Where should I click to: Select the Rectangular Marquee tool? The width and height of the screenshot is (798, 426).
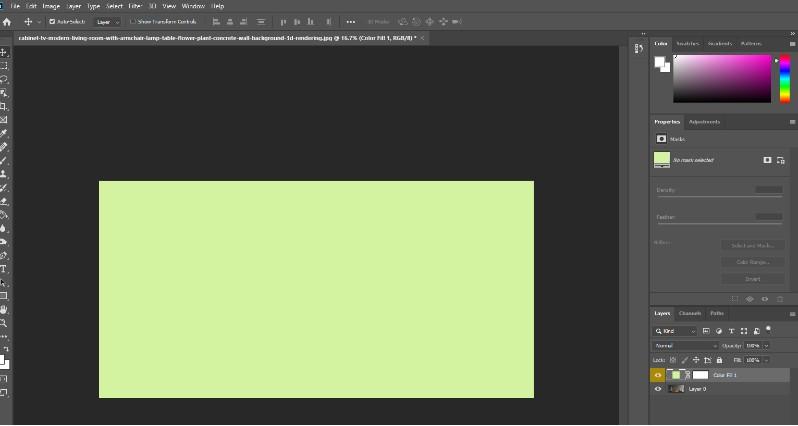click(4, 66)
